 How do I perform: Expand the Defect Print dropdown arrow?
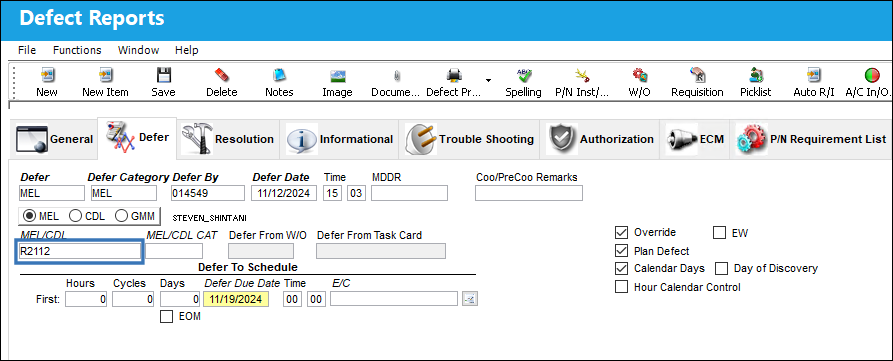coord(488,79)
